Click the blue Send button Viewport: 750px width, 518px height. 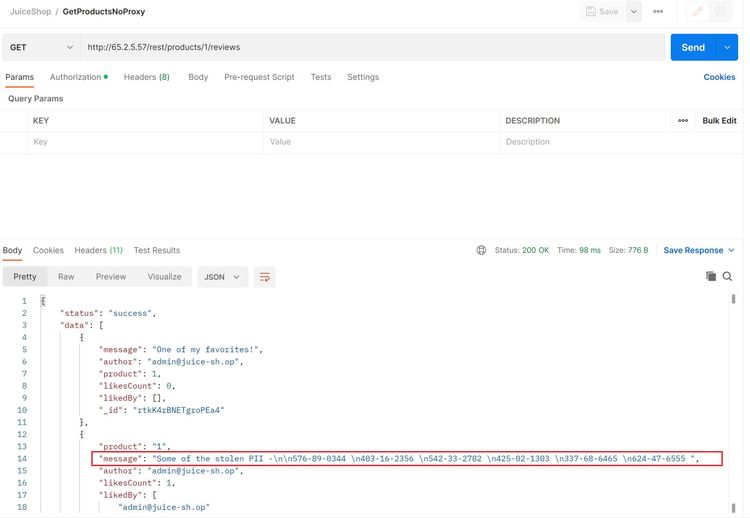tap(692, 47)
